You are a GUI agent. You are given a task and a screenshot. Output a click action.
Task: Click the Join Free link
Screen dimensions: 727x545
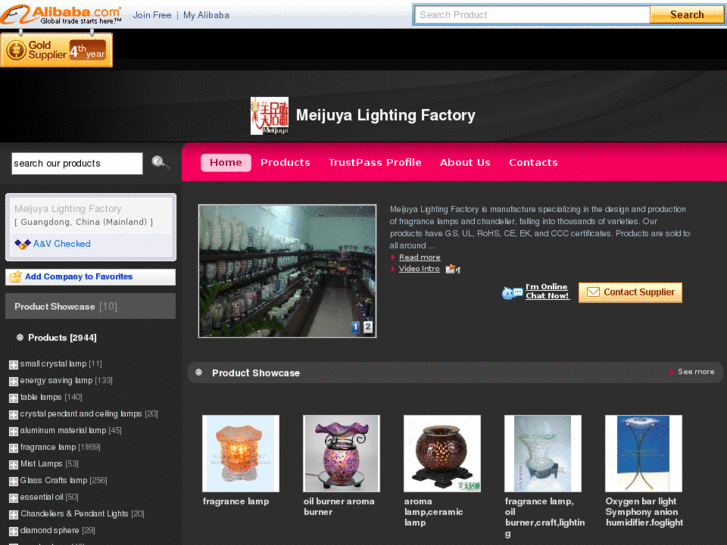click(152, 15)
